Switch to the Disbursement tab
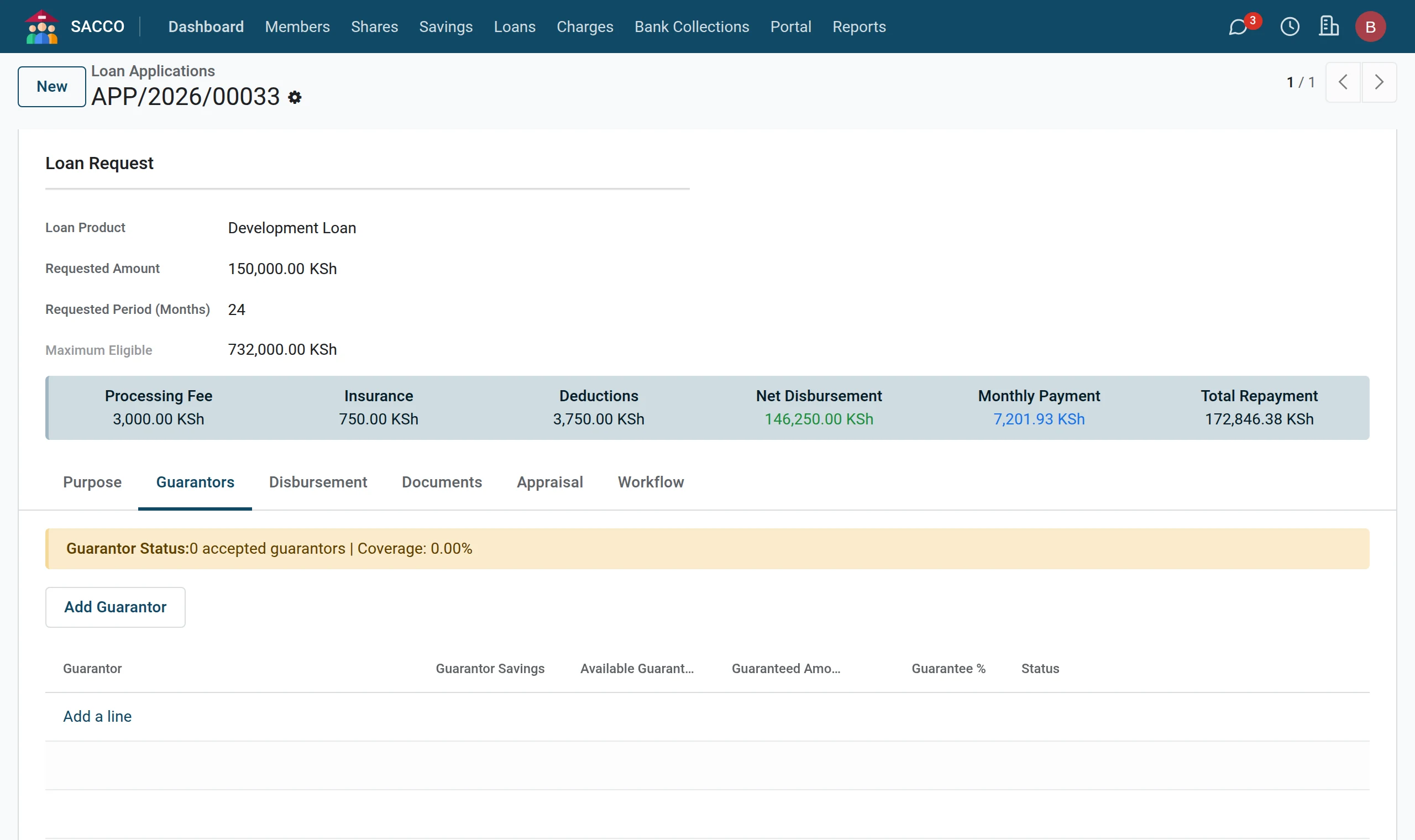This screenshot has height=840, width=1415. [318, 482]
